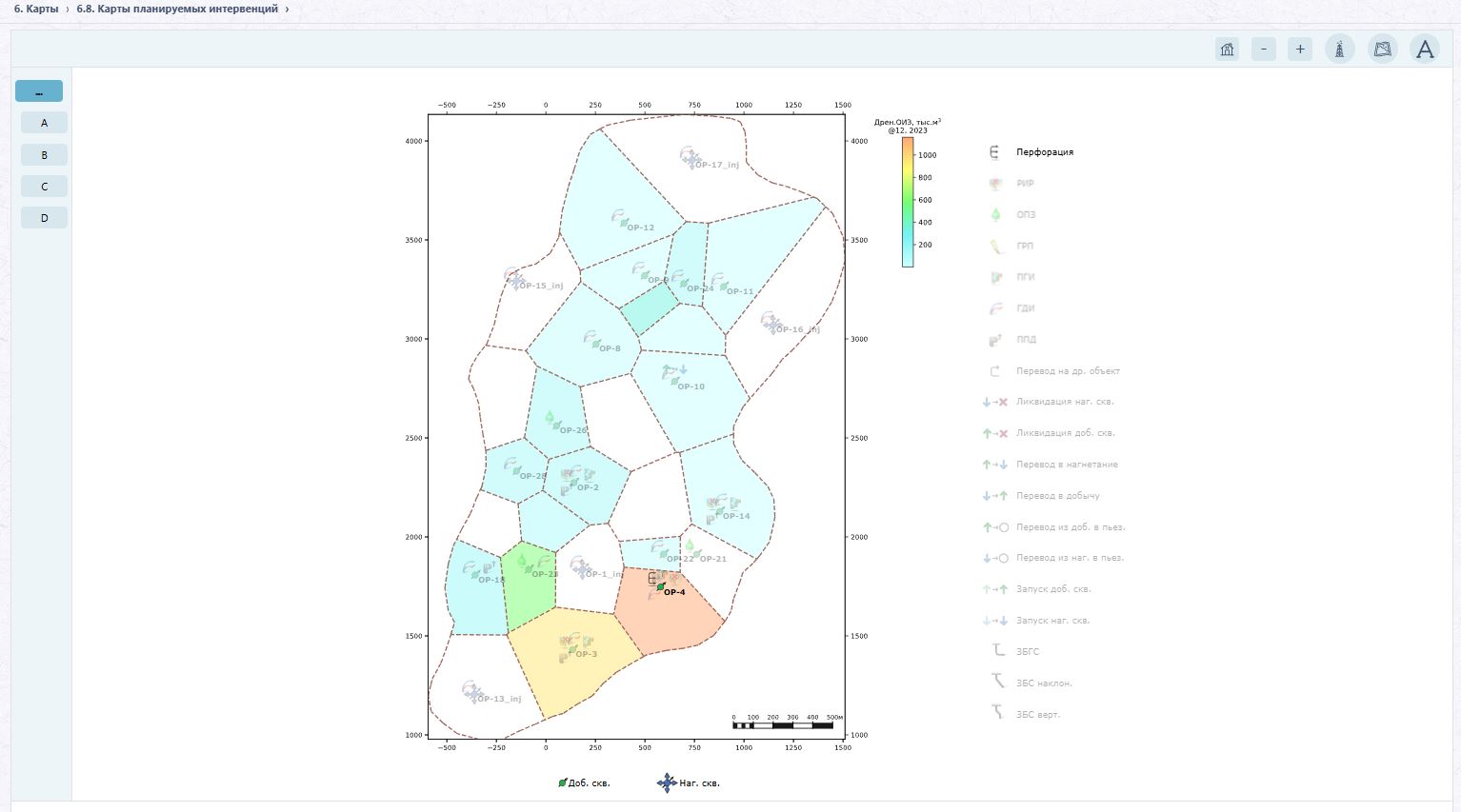Click the Дрен.ОИЗ color scale bar
1461x812 pixels.
coord(908,202)
